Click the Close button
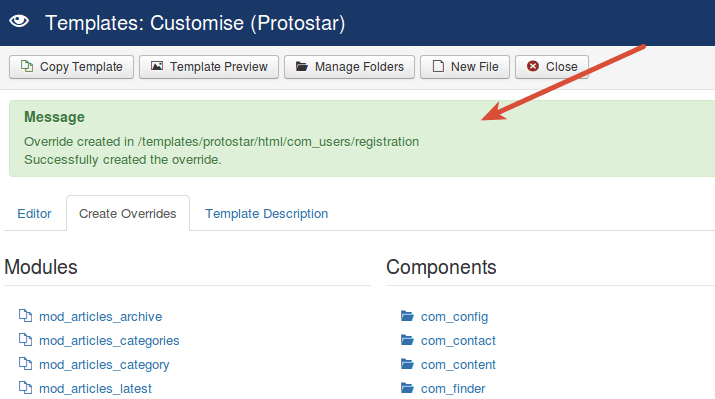This screenshot has height=399, width=715. pyautogui.click(x=552, y=67)
